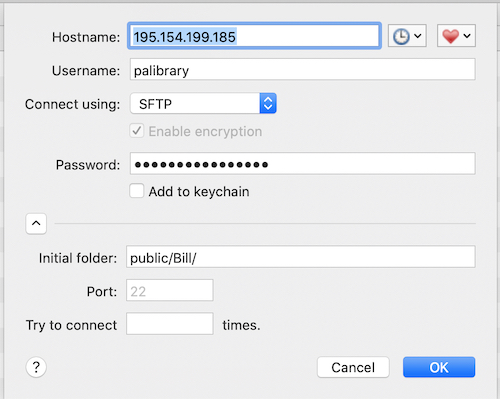Toggle the Enable encryption checkbox
This screenshot has height=399, width=500.
(137, 131)
